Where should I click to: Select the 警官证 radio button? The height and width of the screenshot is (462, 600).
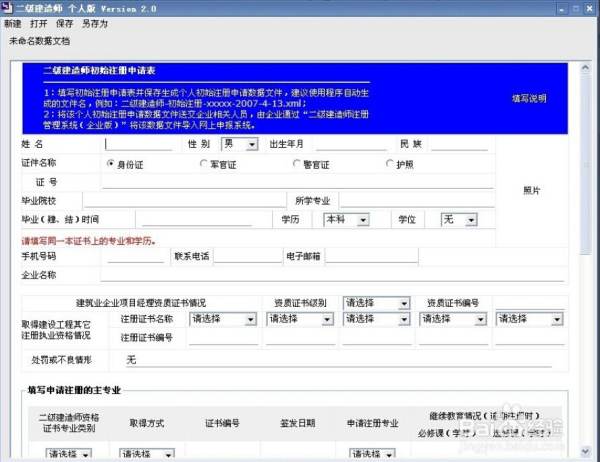pos(296,163)
